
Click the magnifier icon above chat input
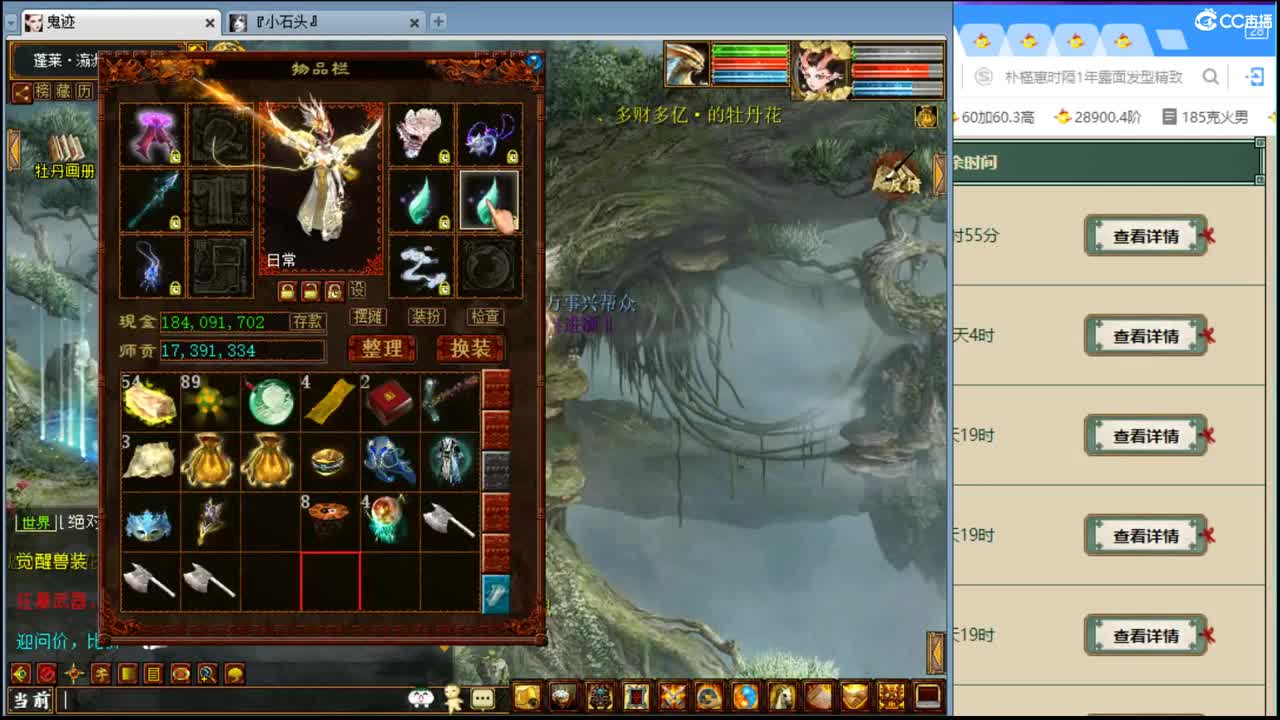pyautogui.click(x=207, y=673)
